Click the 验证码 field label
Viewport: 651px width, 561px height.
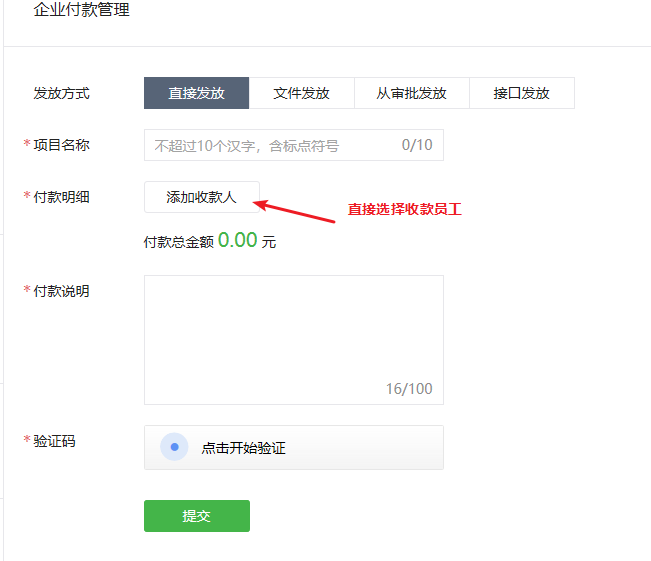click(54, 441)
